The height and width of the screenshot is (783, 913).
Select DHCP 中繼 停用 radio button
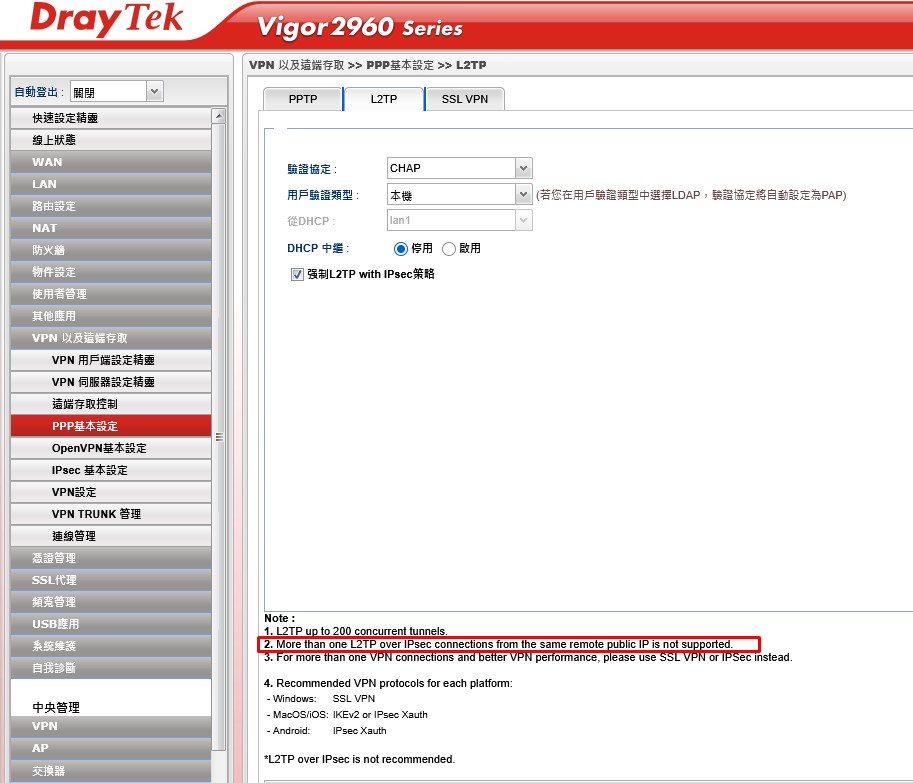pyautogui.click(x=401, y=249)
